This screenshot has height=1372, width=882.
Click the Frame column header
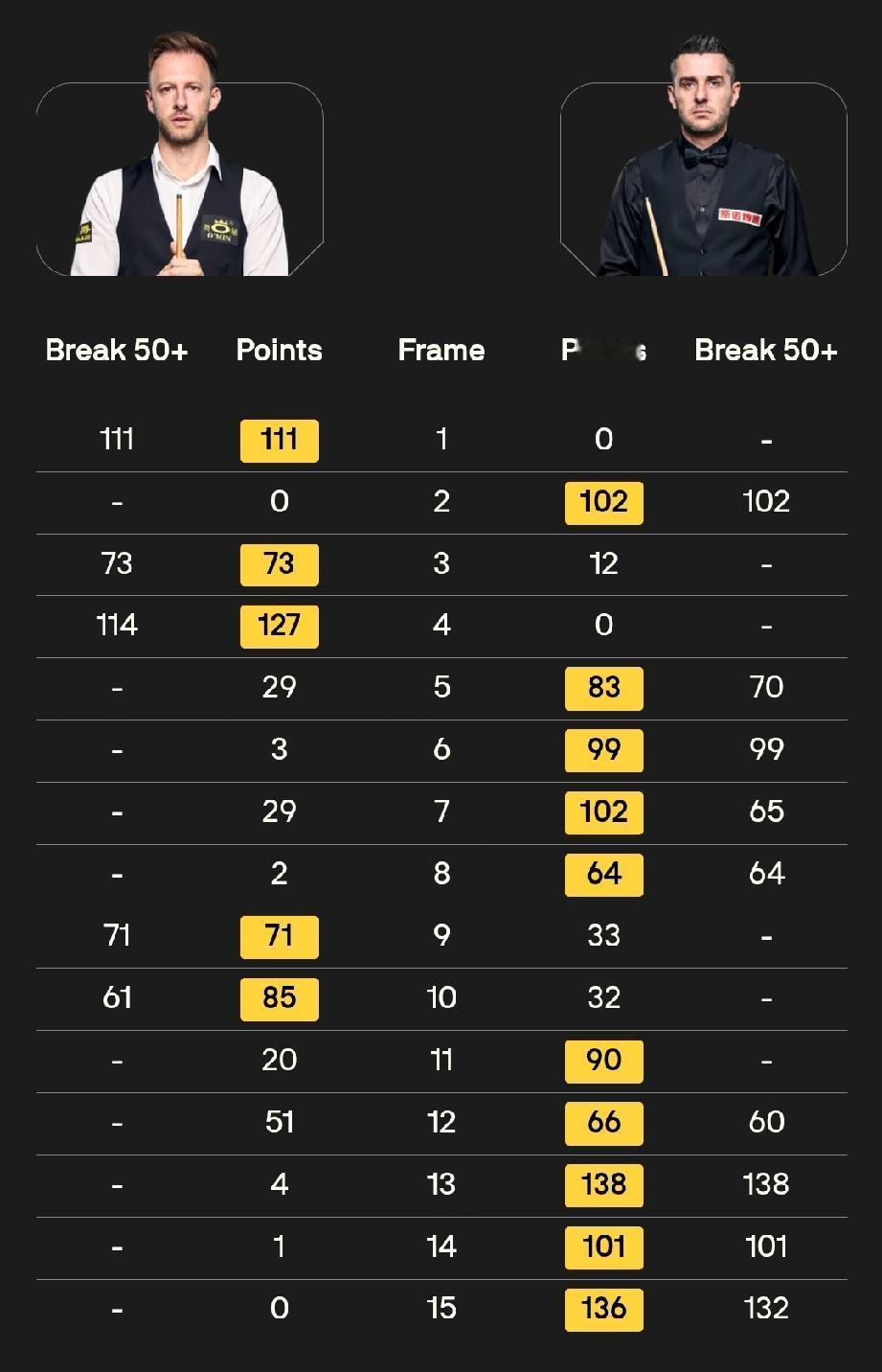(x=441, y=351)
